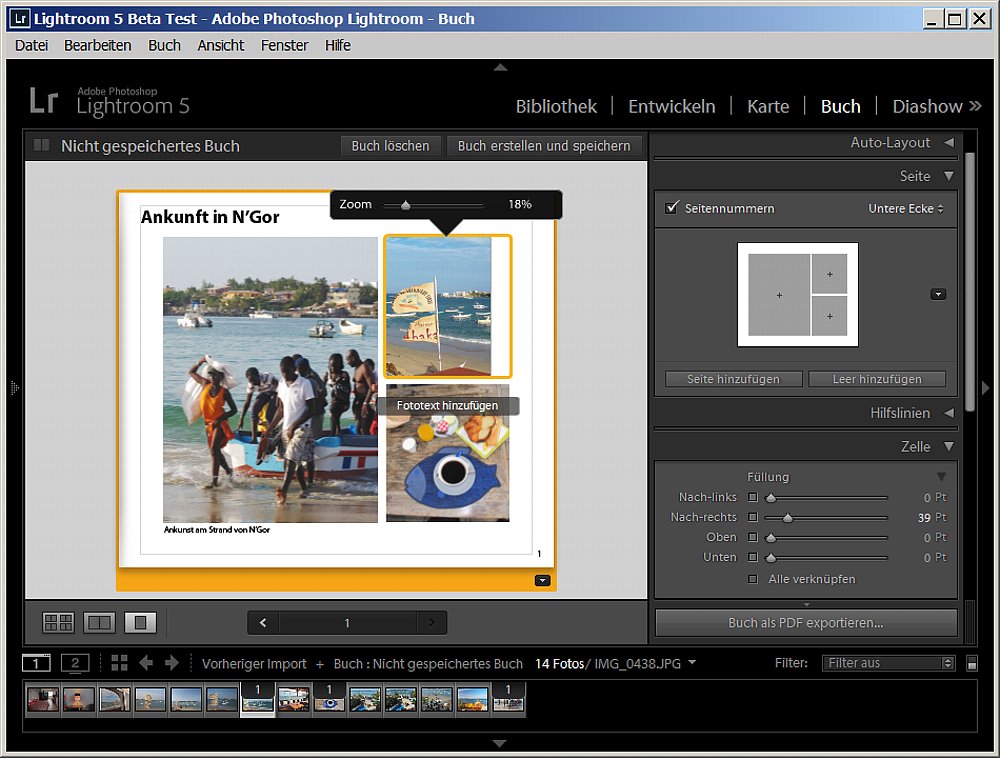Toggle Alle verknüpfen padding checkbox

coord(753,579)
